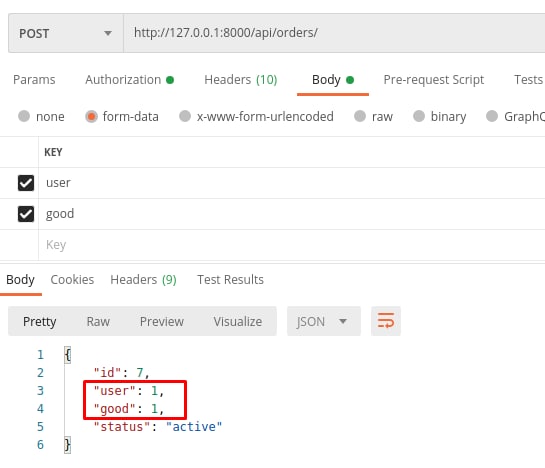Click the "good": 1 response line
The width and height of the screenshot is (545, 468).
click(129, 409)
